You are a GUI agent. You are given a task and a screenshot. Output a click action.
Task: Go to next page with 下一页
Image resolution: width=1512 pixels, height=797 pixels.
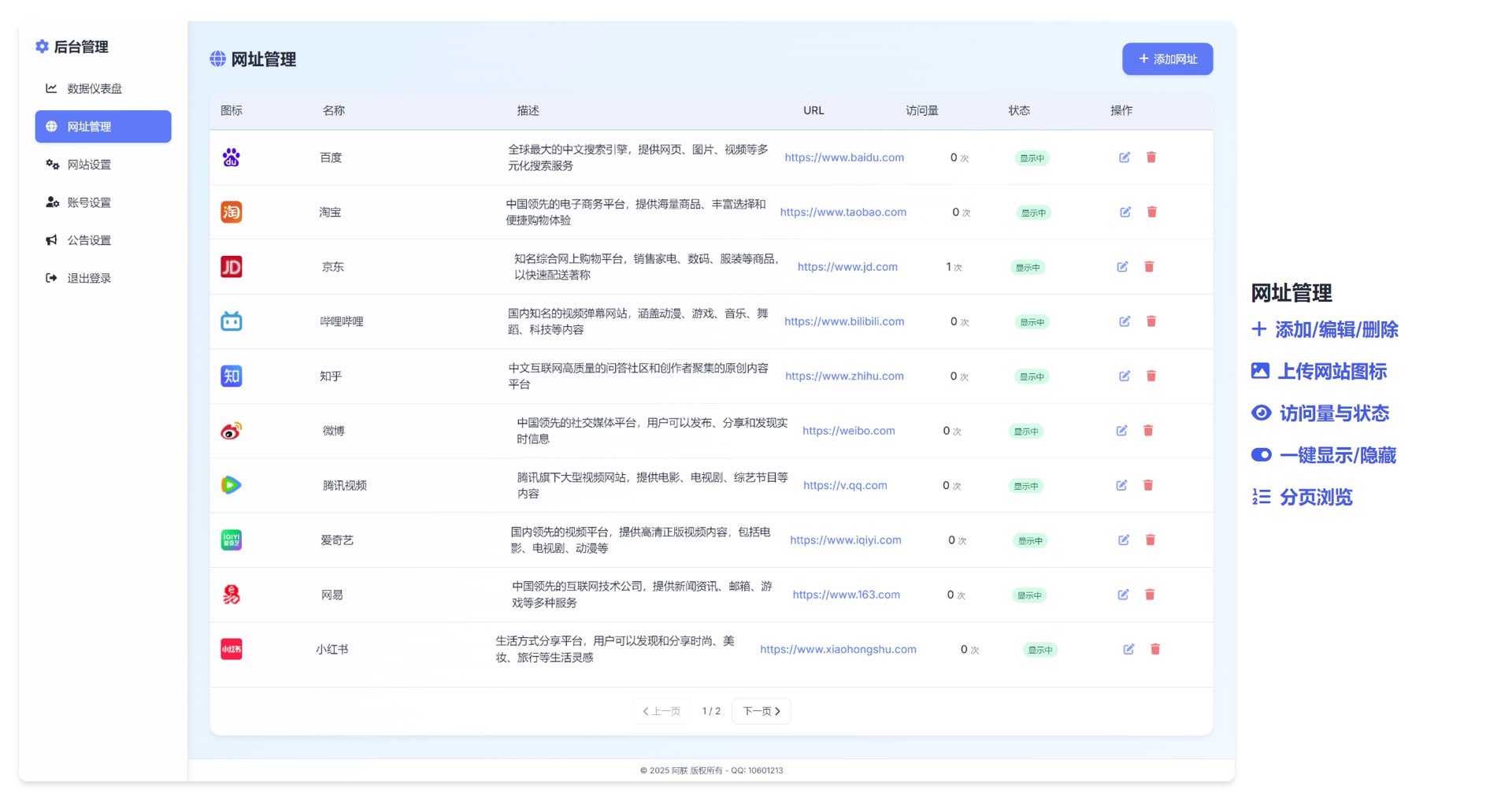761,711
